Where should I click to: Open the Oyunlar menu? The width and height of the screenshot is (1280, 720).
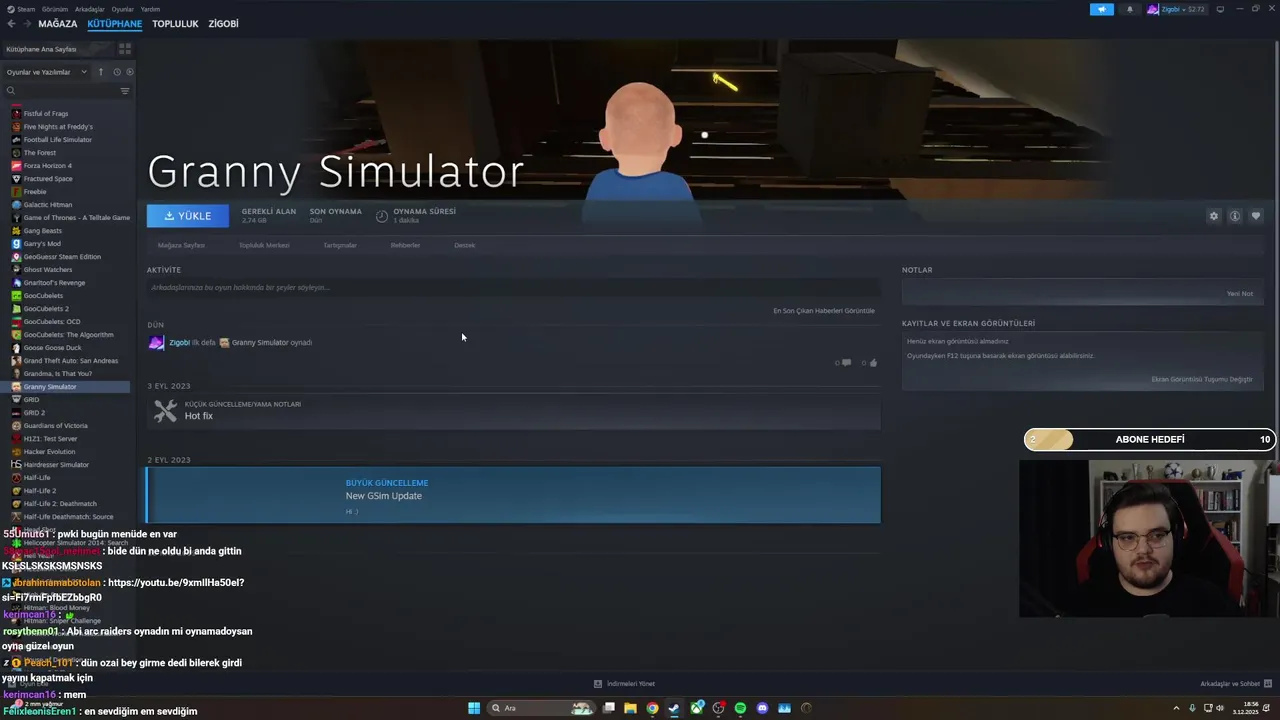tap(122, 9)
